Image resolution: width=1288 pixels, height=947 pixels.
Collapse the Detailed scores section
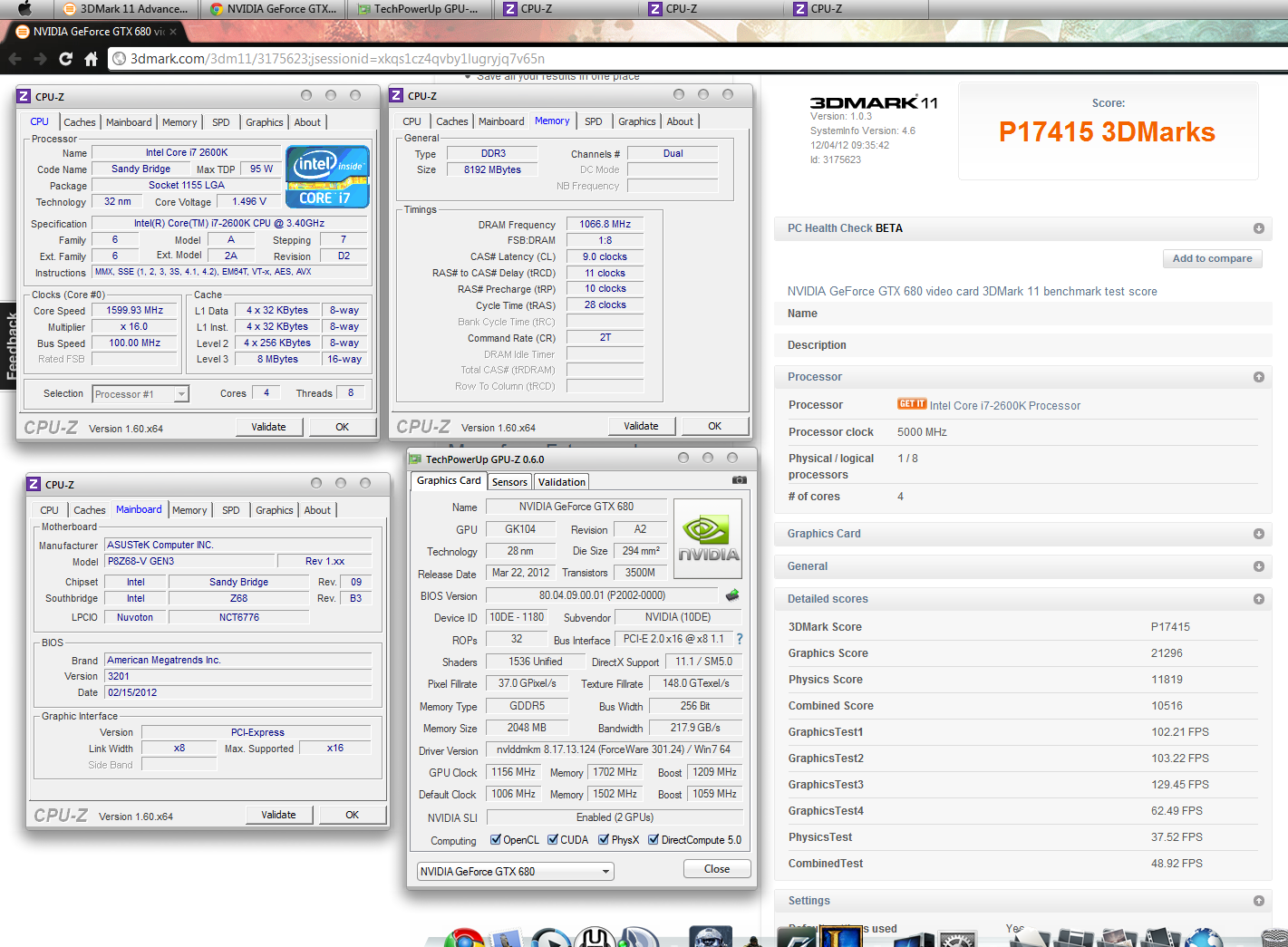[1258, 599]
